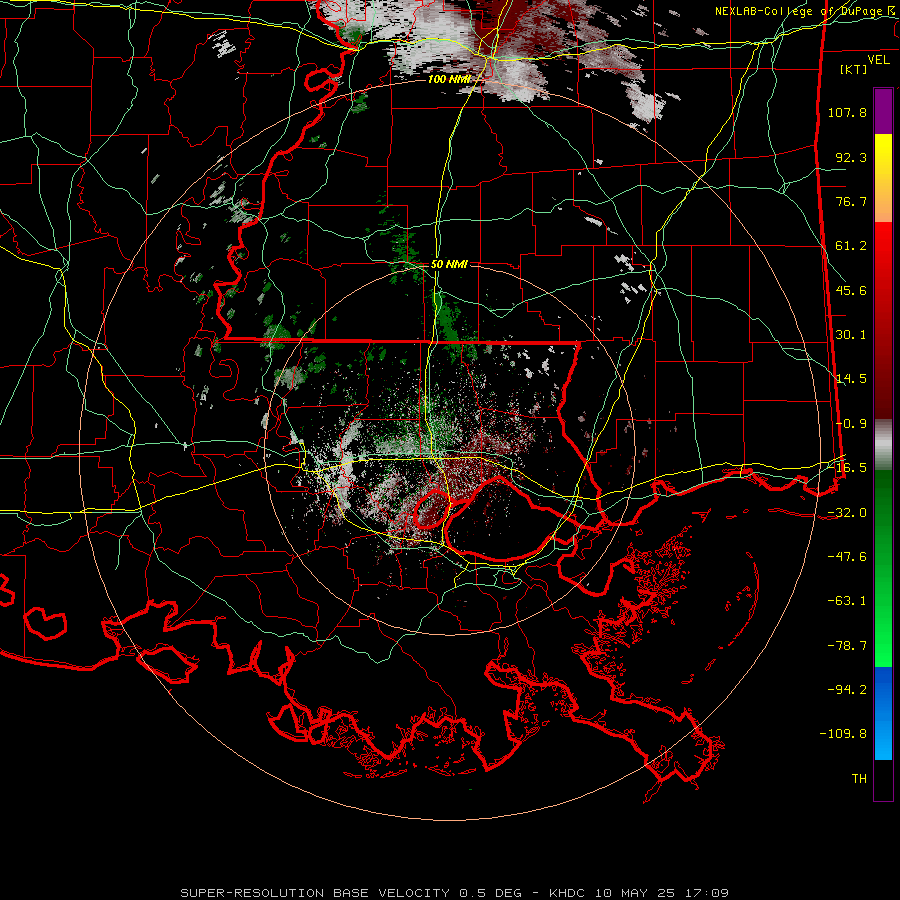
Task: Click the -47.6 legend value
Action: tap(847, 557)
